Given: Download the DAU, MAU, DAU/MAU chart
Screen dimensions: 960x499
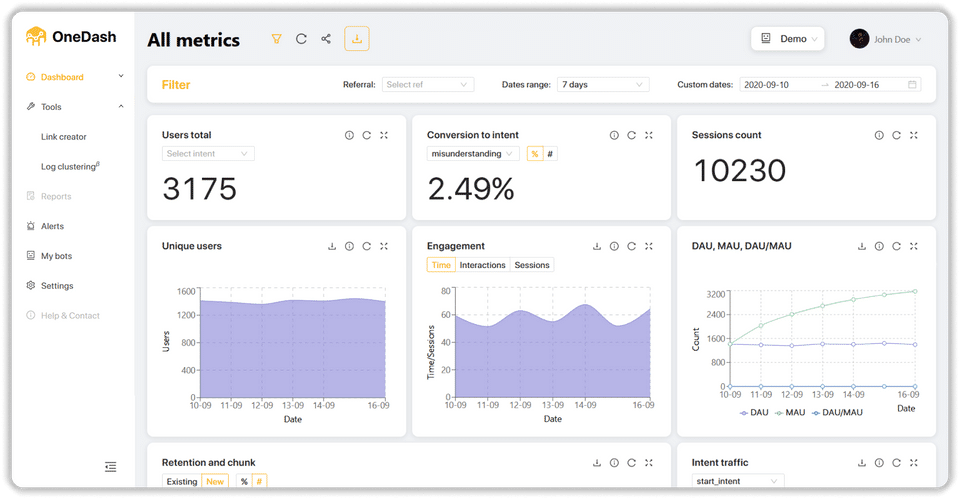Looking at the screenshot, I should coord(861,246).
